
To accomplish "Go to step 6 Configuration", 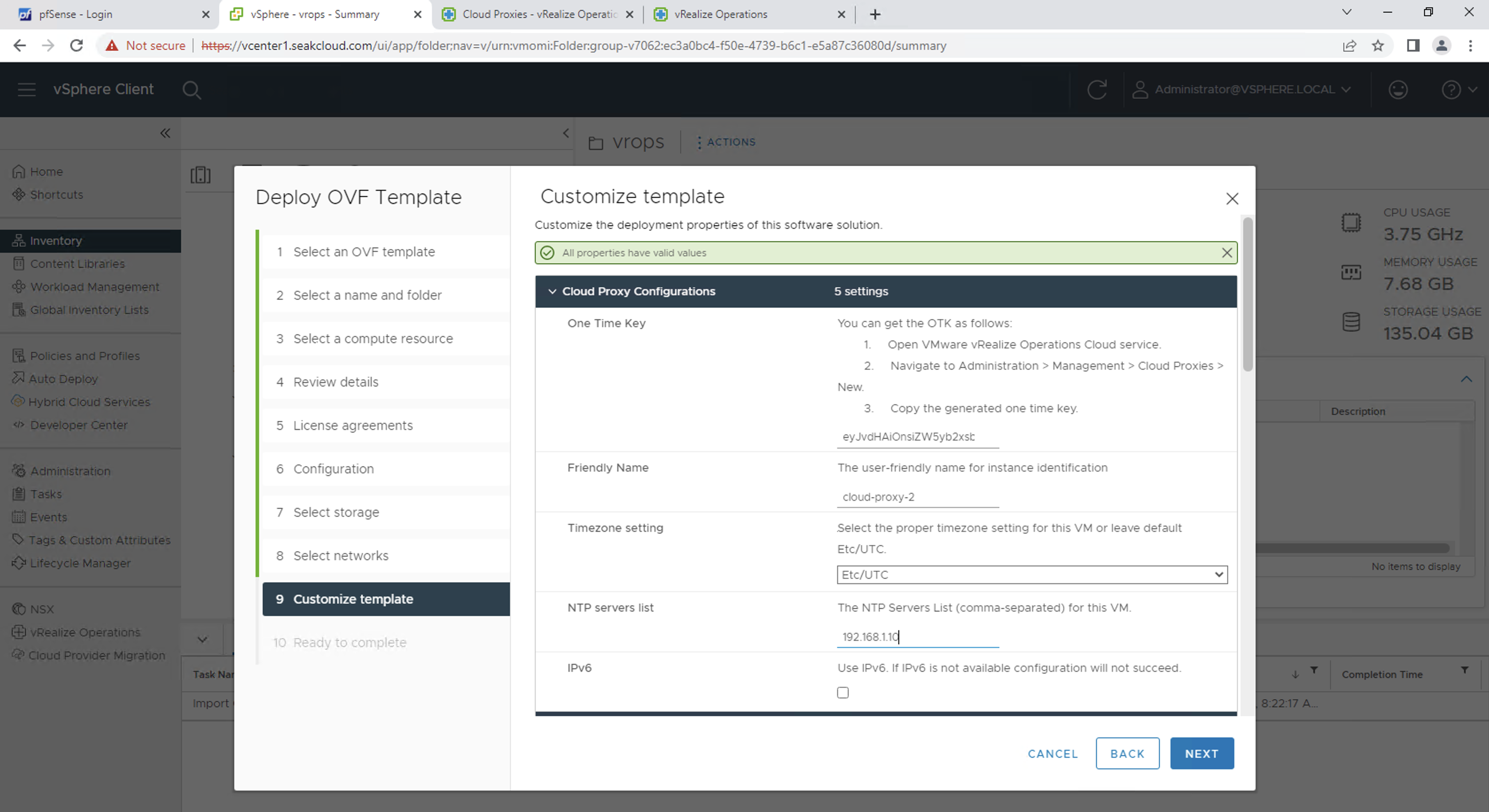I will click(385, 468).
